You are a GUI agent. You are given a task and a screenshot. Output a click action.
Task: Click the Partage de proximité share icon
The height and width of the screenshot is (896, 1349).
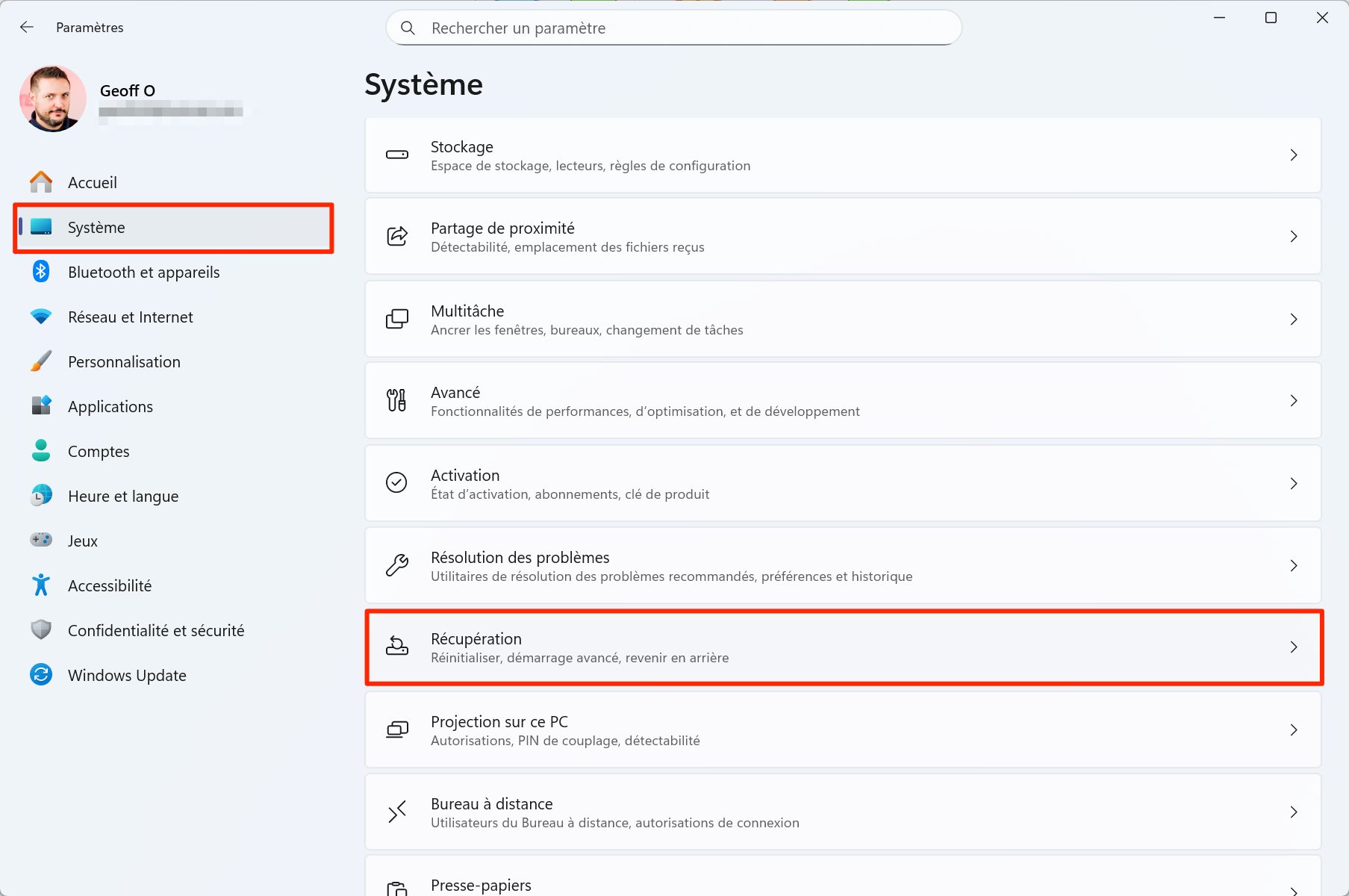coord(396,236)
